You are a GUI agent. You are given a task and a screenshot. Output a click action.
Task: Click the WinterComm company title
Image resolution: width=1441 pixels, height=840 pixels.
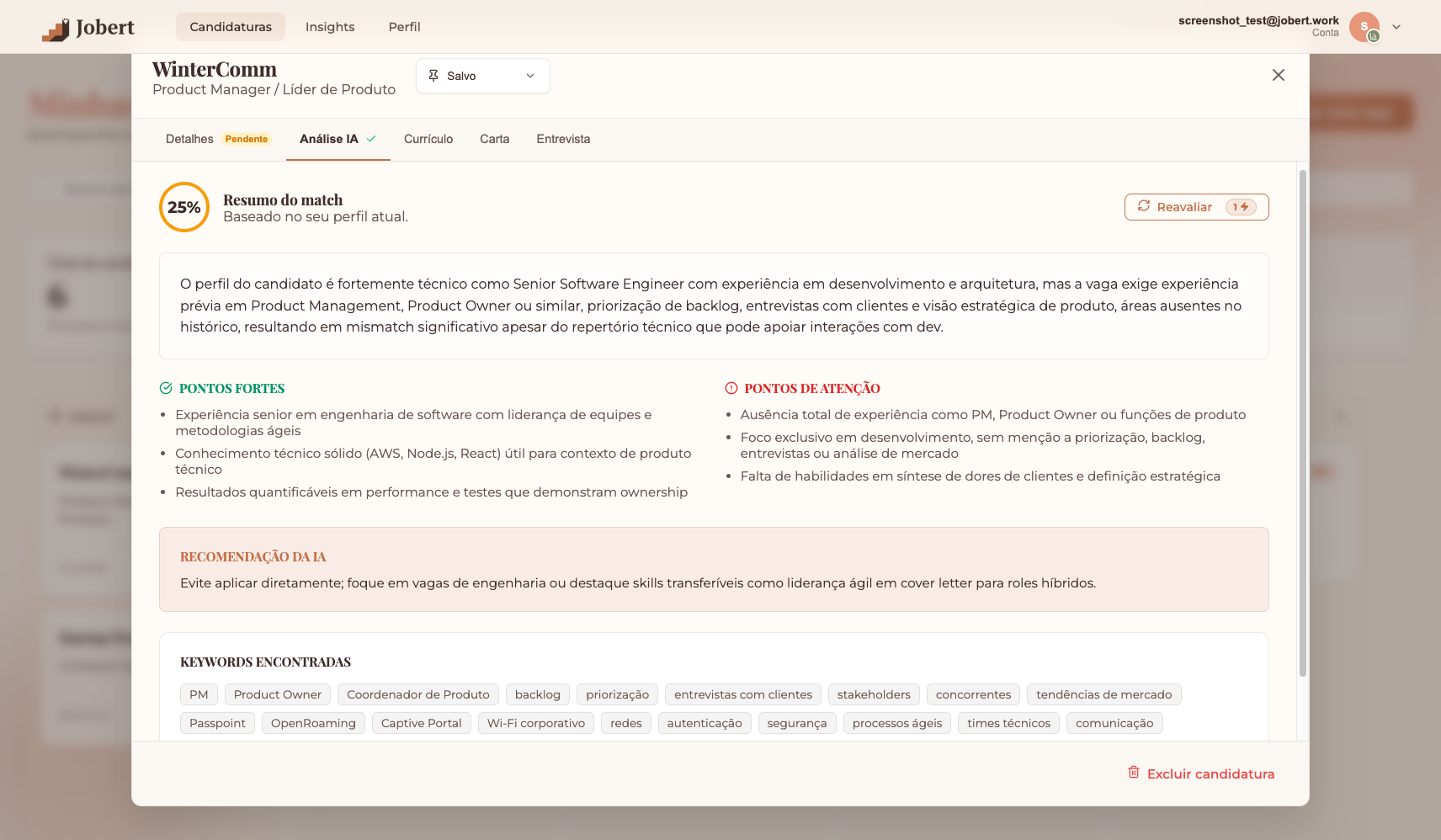[x=215, y=69]
